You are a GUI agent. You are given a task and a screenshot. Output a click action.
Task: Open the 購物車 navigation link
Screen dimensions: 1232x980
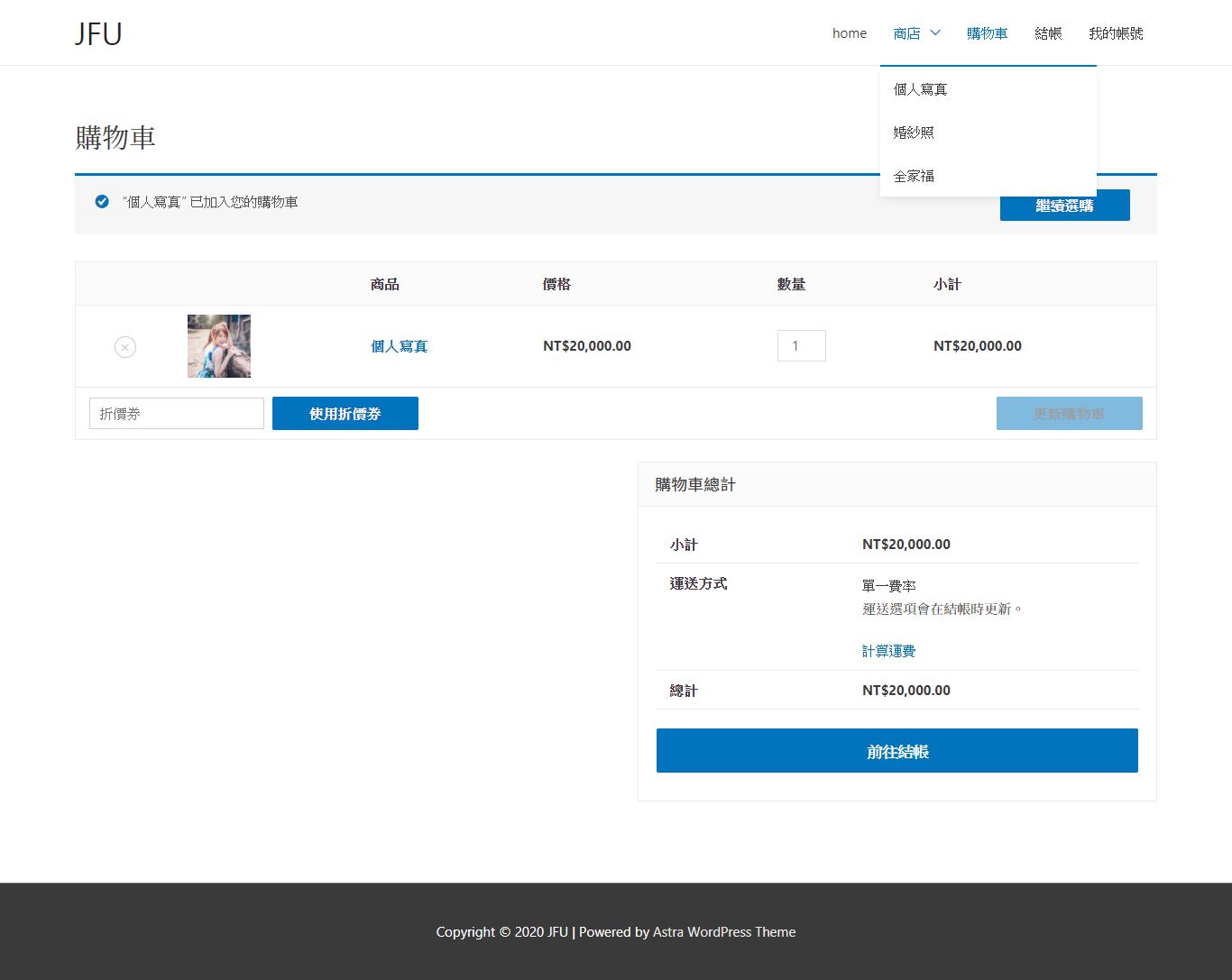(987, 33)
